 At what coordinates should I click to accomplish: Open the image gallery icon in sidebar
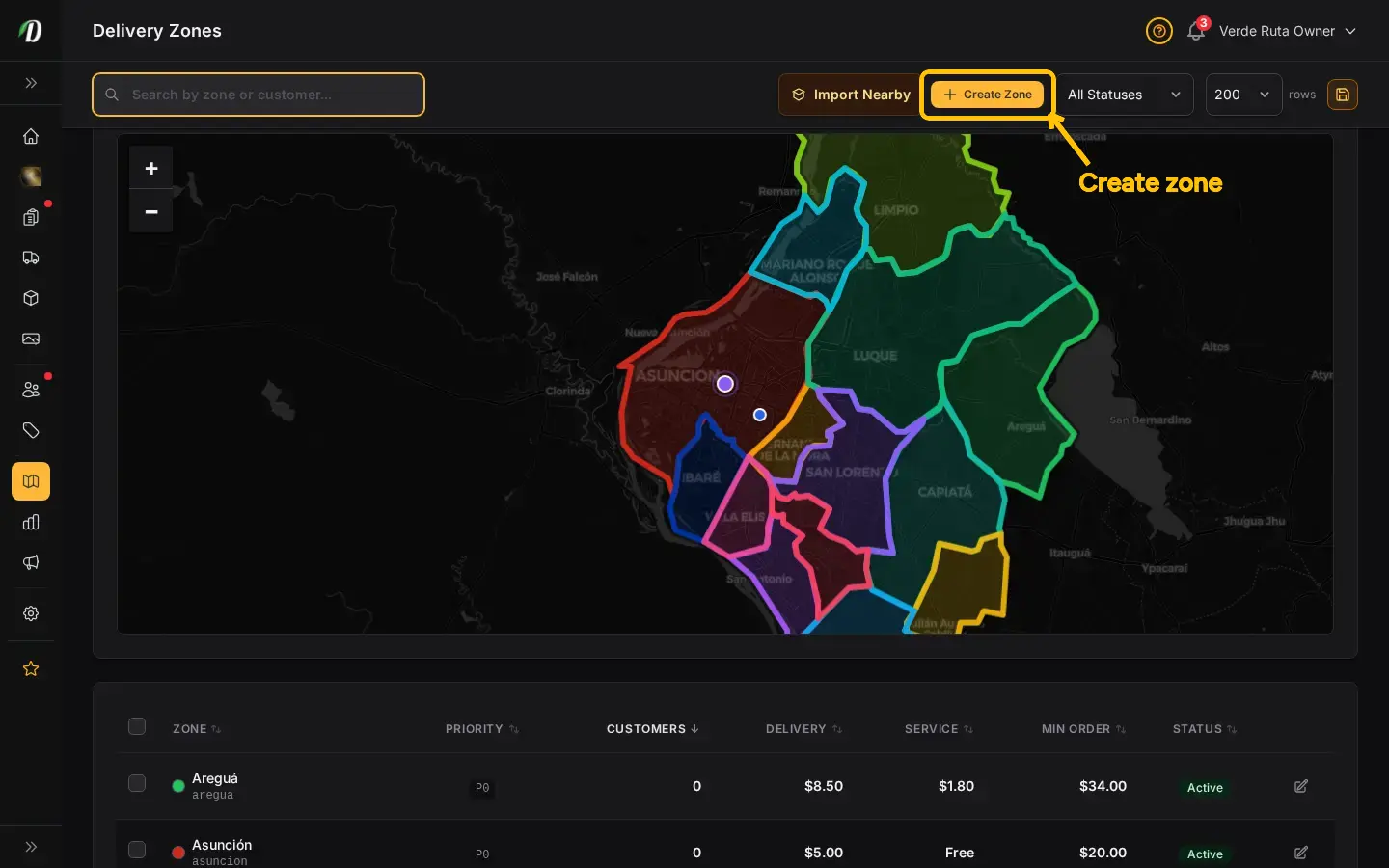tap(31, 339)
